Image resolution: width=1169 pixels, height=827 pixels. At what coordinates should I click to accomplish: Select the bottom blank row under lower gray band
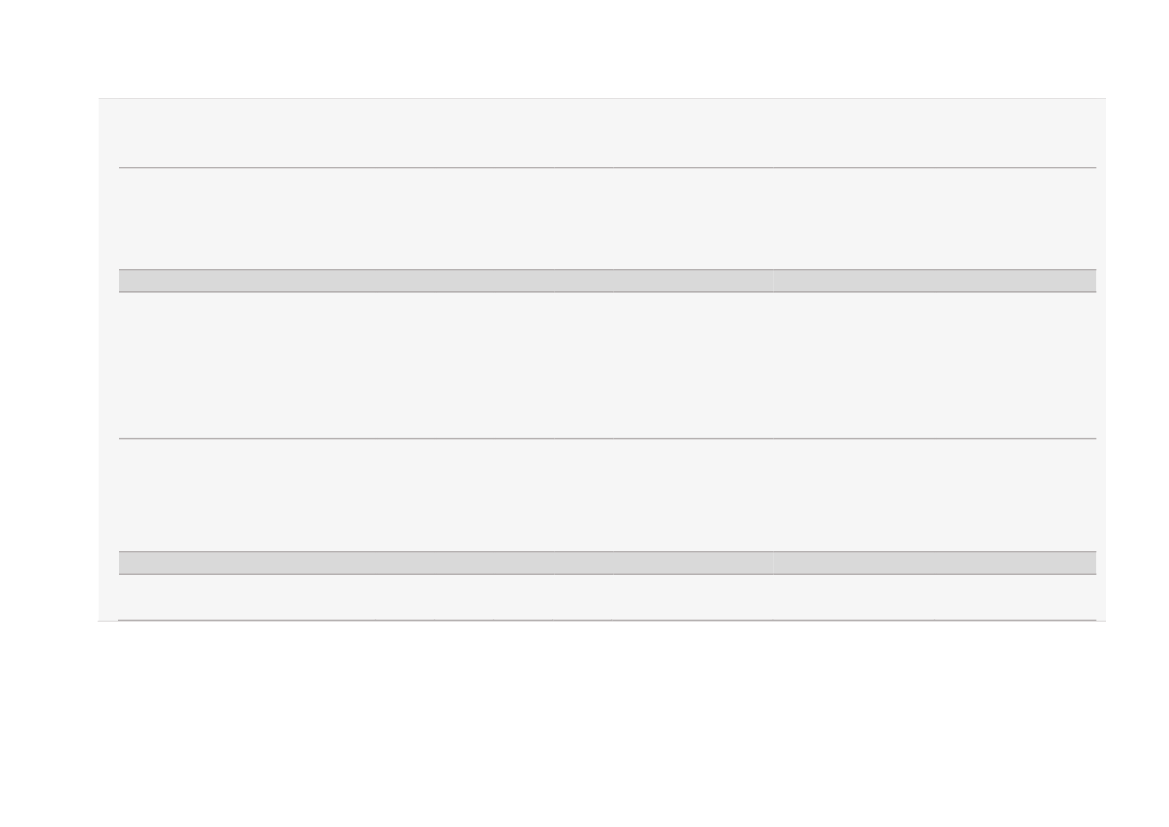[608, 597]
